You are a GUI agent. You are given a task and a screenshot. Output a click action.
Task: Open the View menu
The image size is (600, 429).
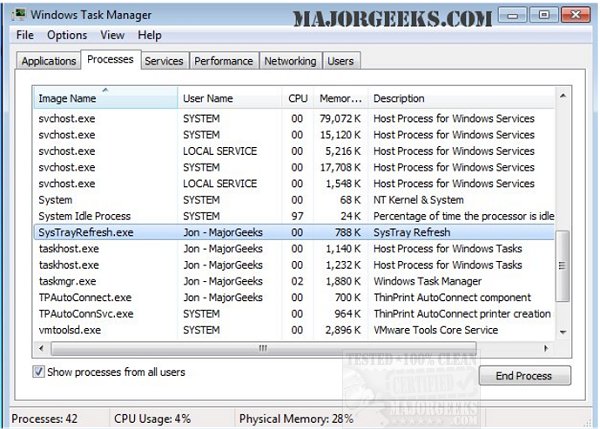(112, 35)
